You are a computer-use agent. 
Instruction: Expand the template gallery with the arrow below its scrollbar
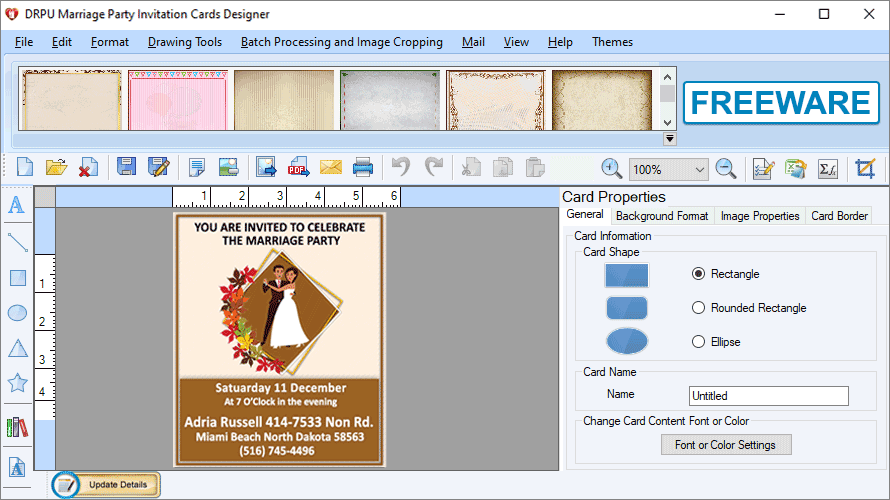point(670,138)
